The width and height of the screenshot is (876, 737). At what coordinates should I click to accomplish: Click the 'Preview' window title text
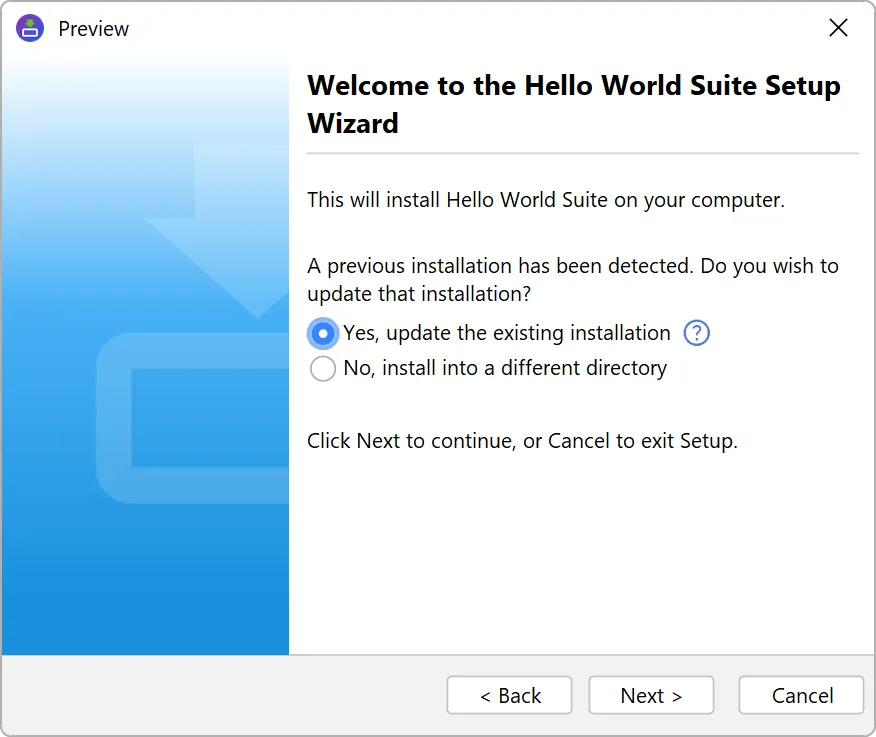click(x=94, y=29)
